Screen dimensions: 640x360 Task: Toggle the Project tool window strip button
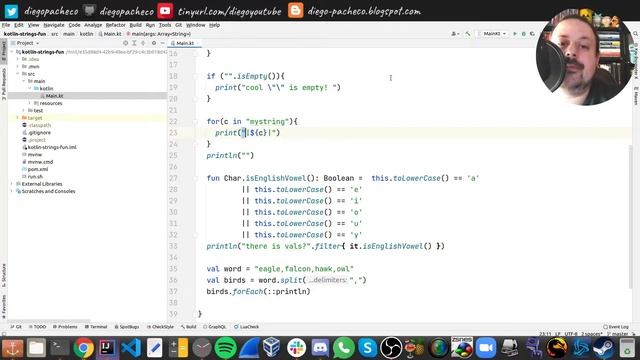pyautogui.click(x=4, y=51)
